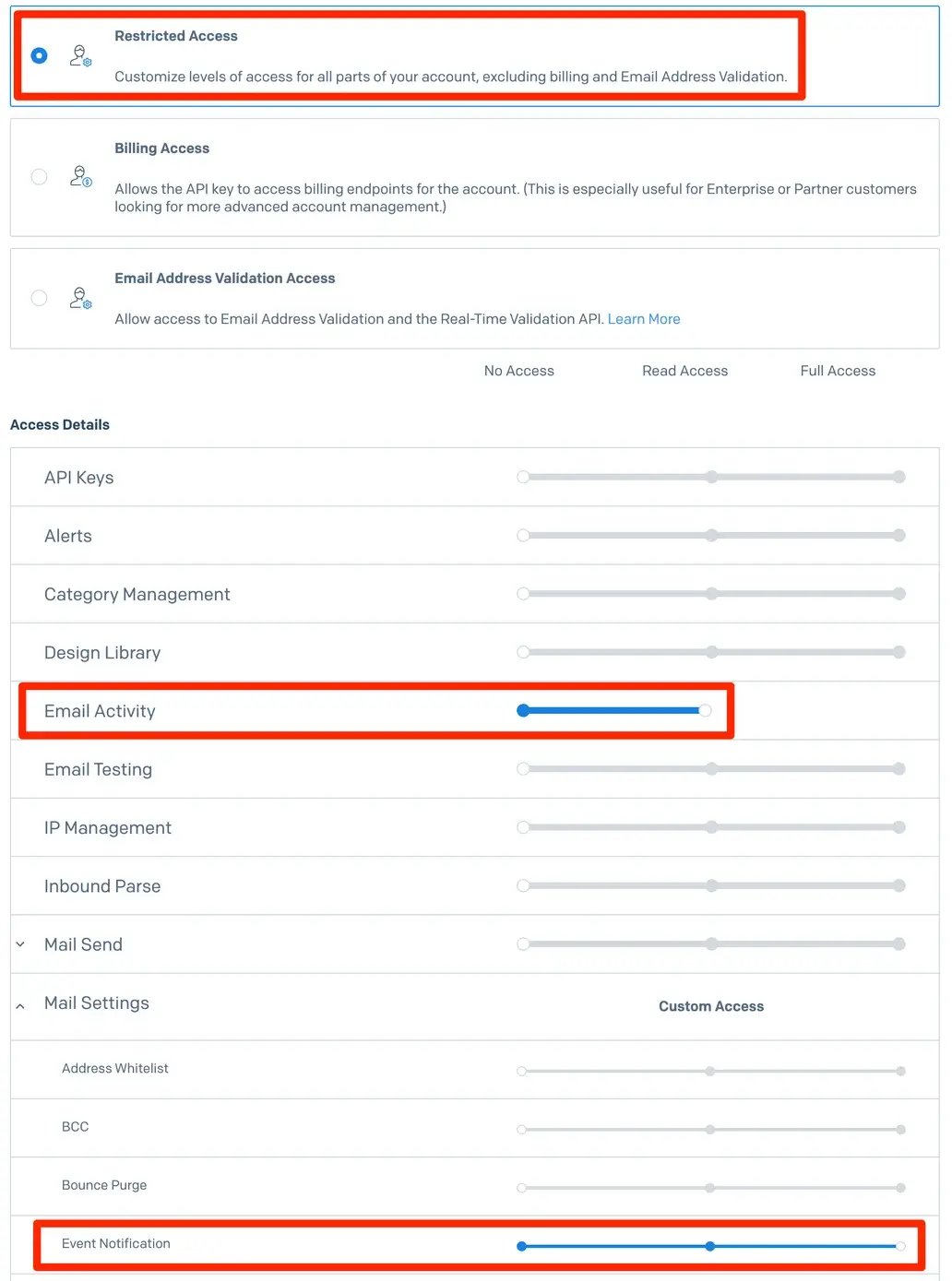
Task: Set Event Notification slider to Read Access
Action: click(709, 1246)
